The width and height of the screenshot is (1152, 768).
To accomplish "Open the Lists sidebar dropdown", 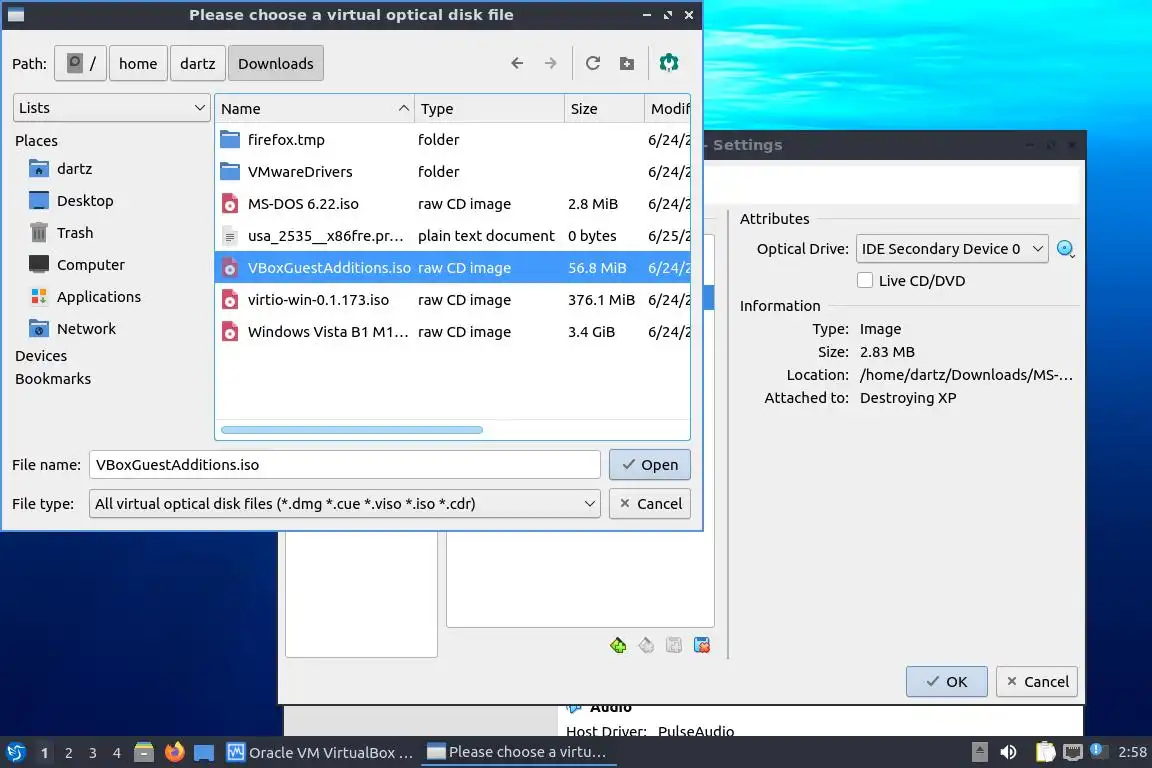I will tap(112, 108).
